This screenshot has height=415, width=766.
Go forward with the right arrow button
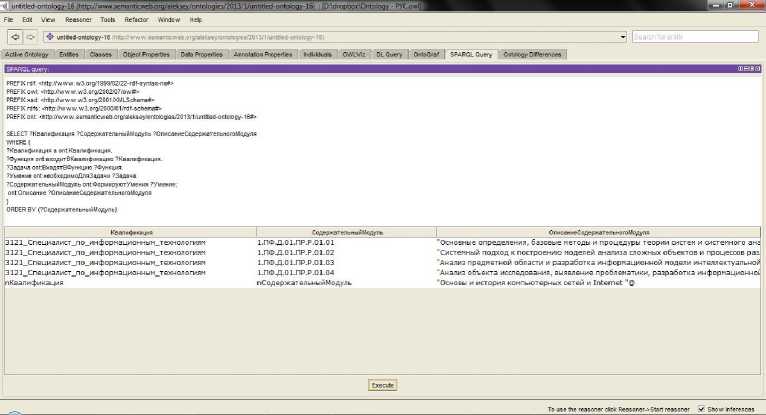[31, 37]
